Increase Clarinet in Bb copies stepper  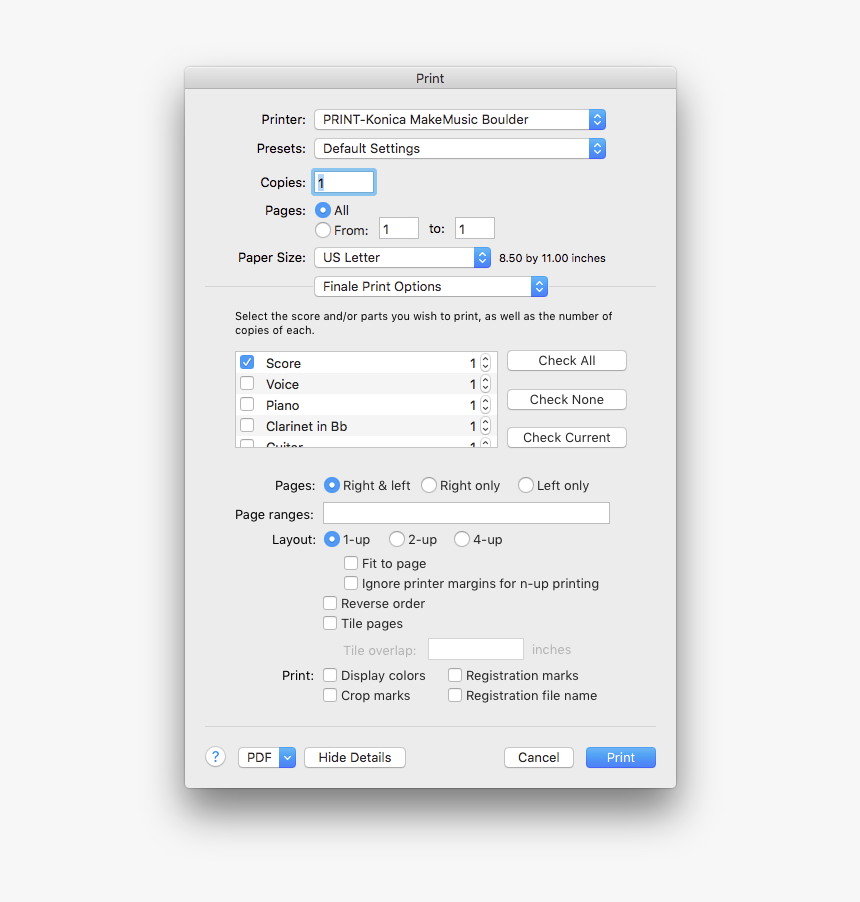[485, 425]
